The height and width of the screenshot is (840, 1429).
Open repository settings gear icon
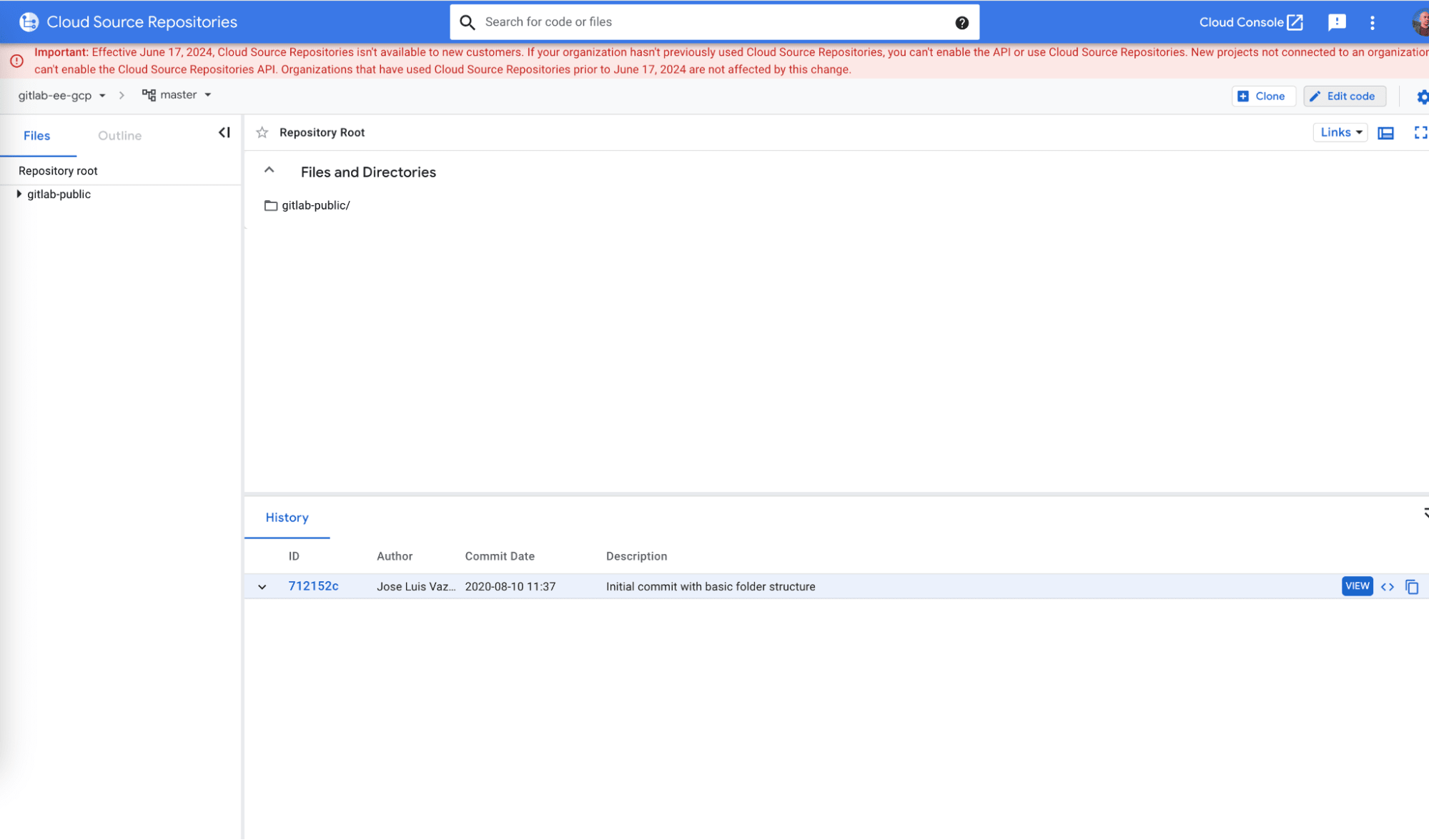tap(1423, 97)
